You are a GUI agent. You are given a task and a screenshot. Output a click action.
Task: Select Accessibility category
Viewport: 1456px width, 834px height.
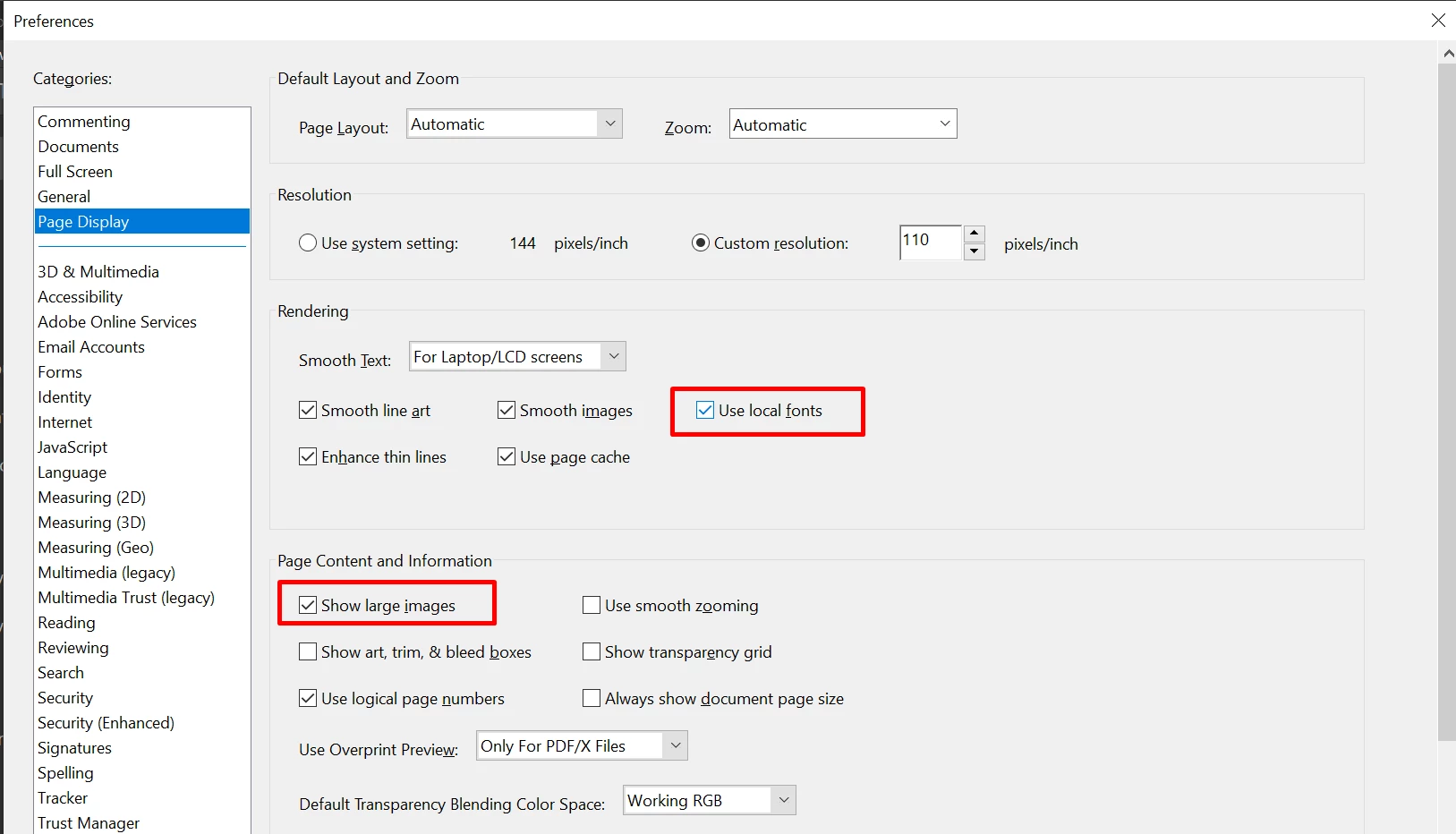(141, 296)
